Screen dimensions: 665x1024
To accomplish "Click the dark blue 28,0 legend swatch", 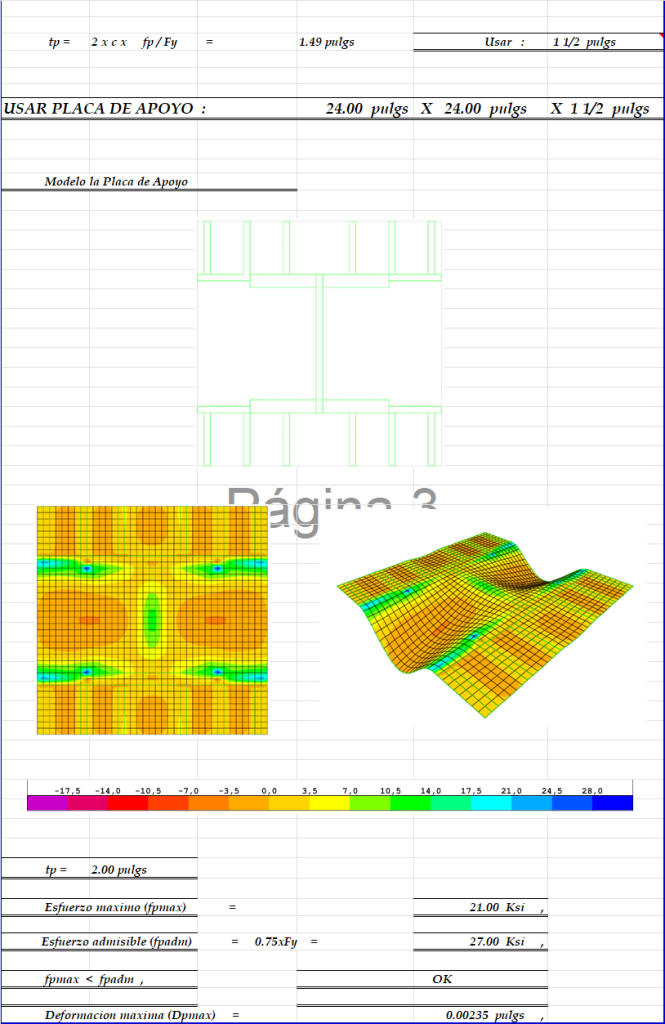I will tap(612, 803).
